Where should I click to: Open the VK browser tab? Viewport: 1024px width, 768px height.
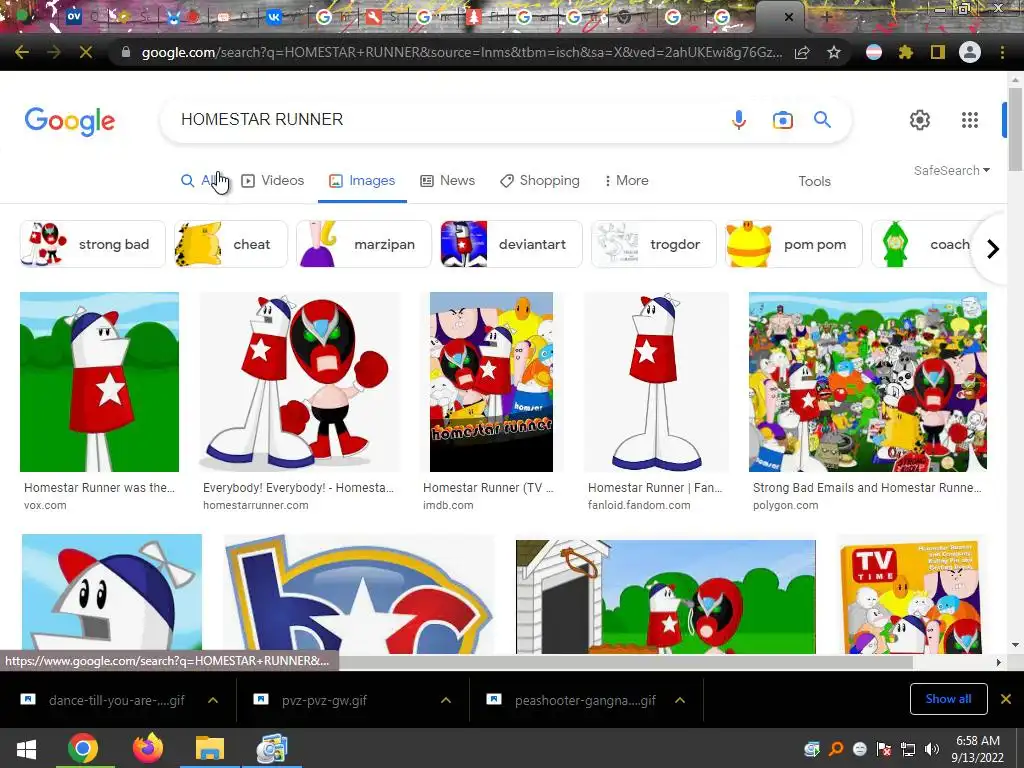275,18
